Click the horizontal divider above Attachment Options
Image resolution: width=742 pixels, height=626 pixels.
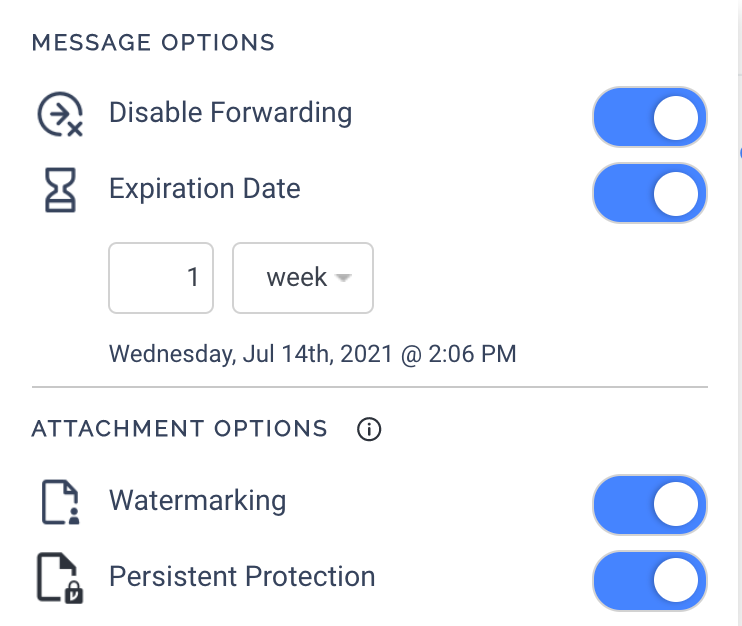[x=369, y=386]
